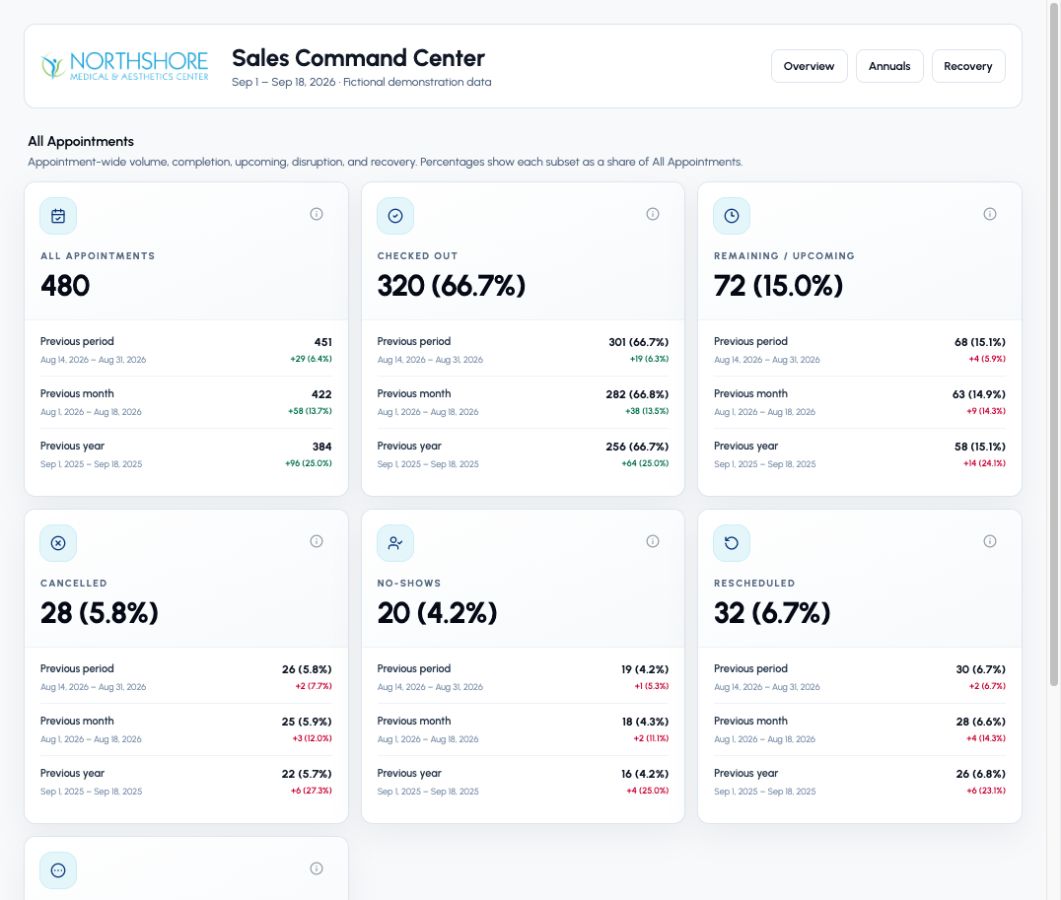Click the Sales Command Center title

(x=358, y=58)
